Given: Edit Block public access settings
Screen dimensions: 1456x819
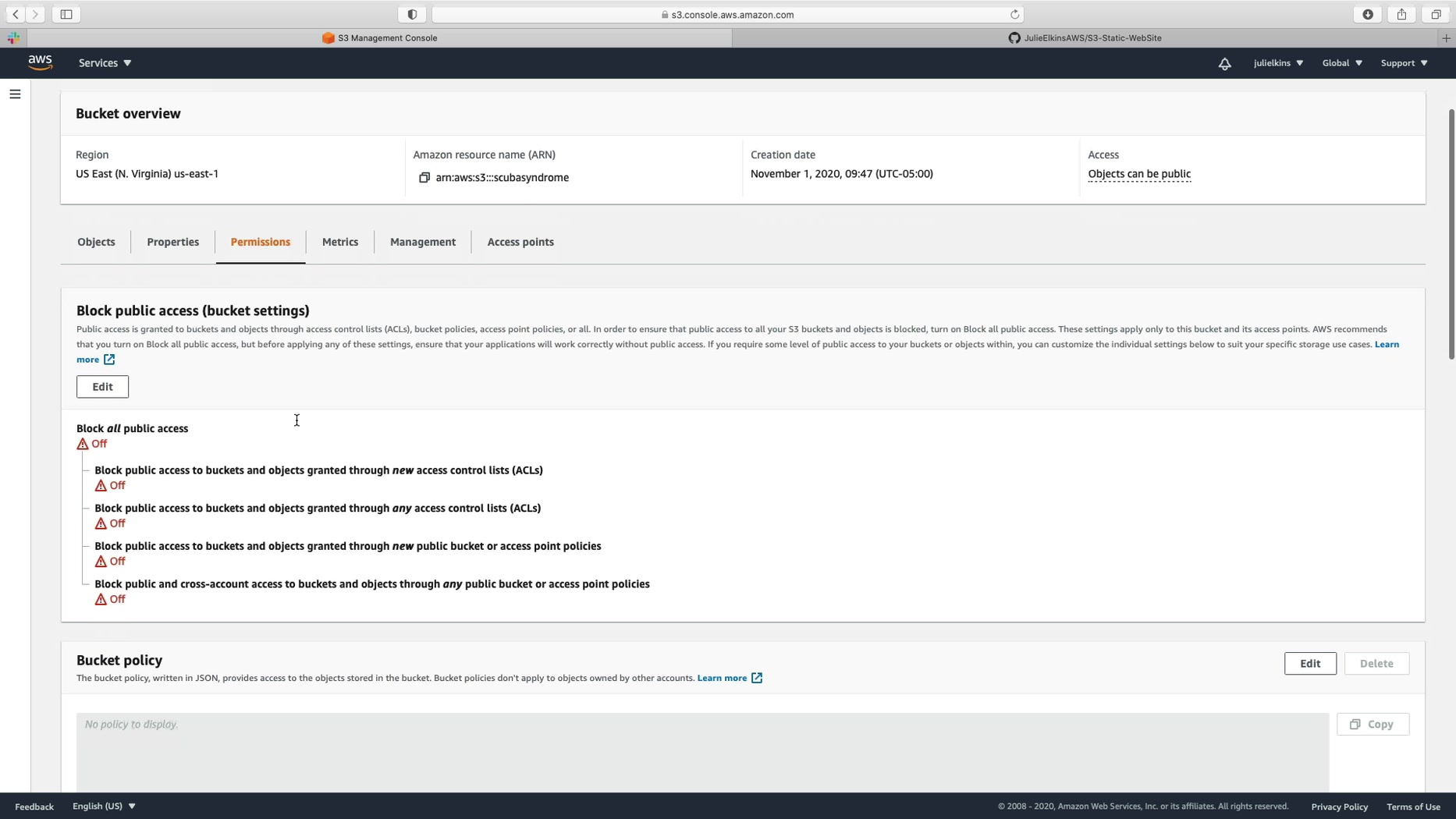Looking at the screenshot, I should (102, 387).
